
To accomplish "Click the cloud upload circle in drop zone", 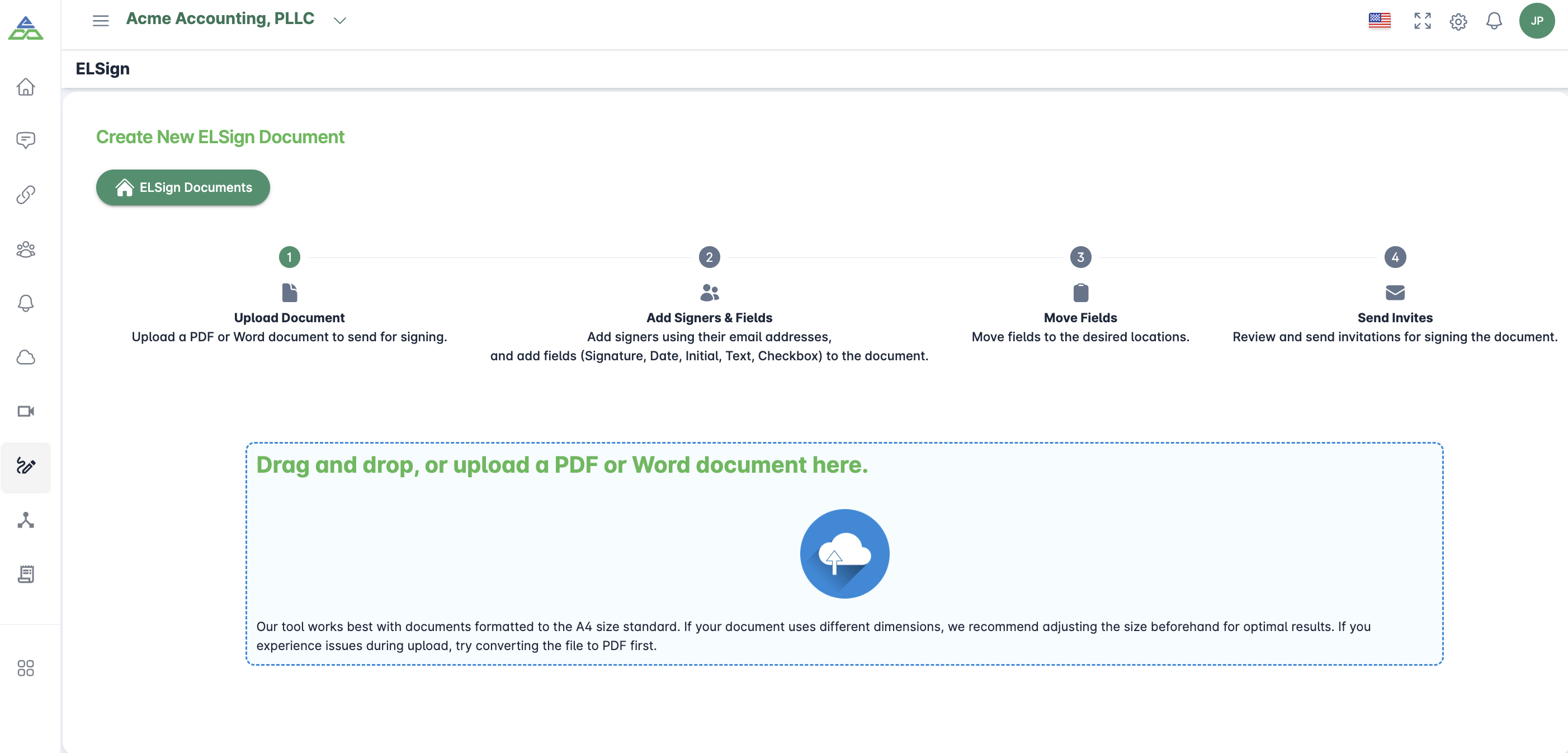I will [x=844, y=553].
